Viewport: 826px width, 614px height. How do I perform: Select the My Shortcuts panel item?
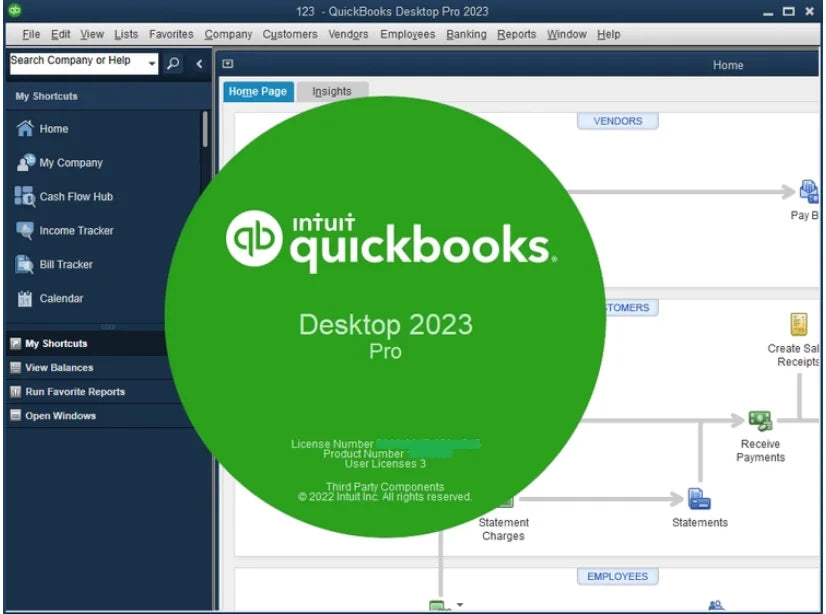click(x=87, y=343)
